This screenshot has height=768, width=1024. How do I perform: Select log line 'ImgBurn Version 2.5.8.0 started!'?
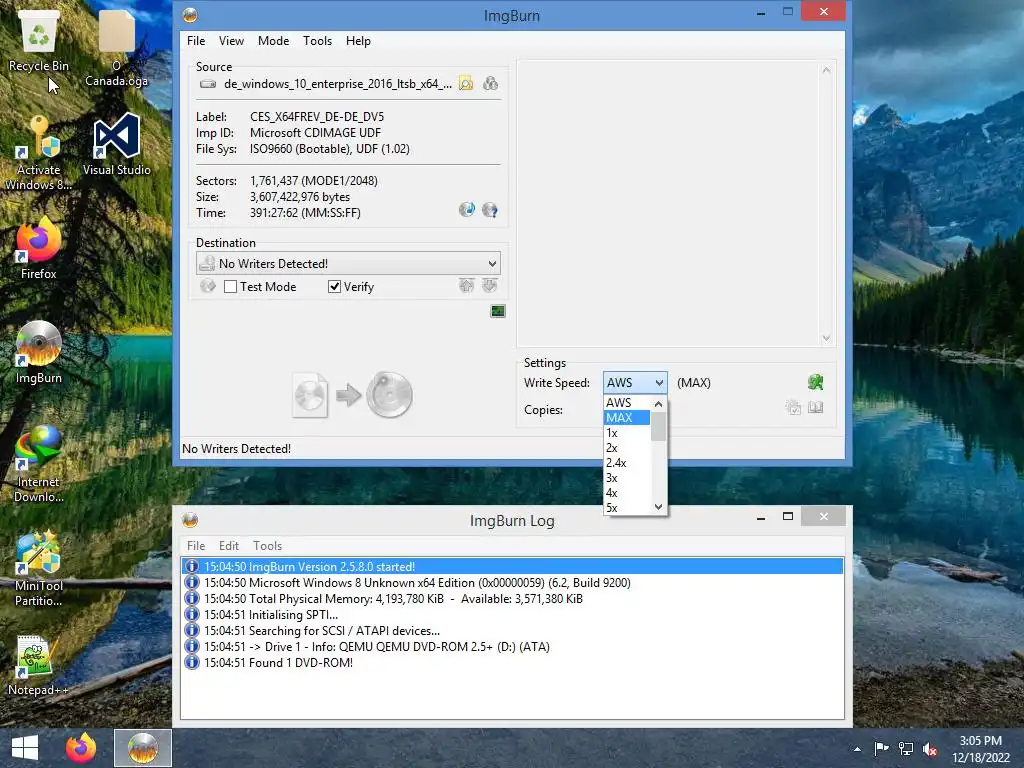[512, 566]
